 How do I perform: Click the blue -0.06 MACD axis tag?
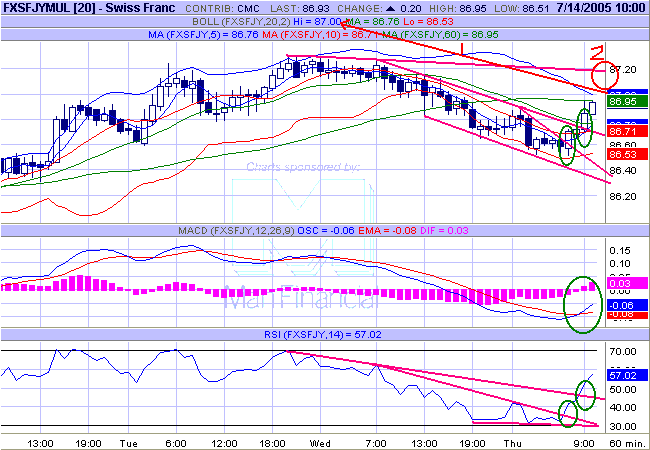(626, 306)
